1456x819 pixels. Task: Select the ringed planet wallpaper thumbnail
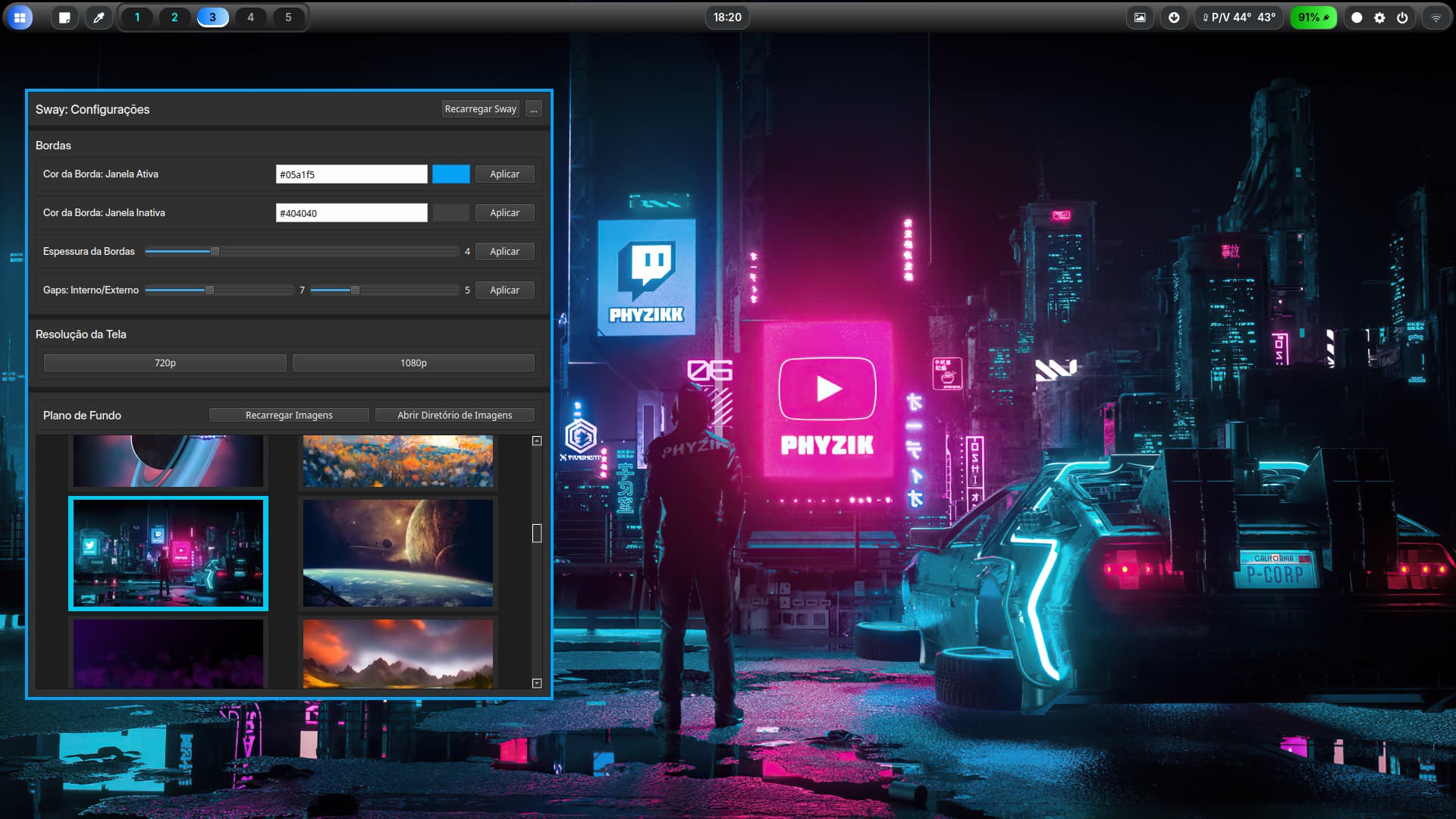coord(168,460)
